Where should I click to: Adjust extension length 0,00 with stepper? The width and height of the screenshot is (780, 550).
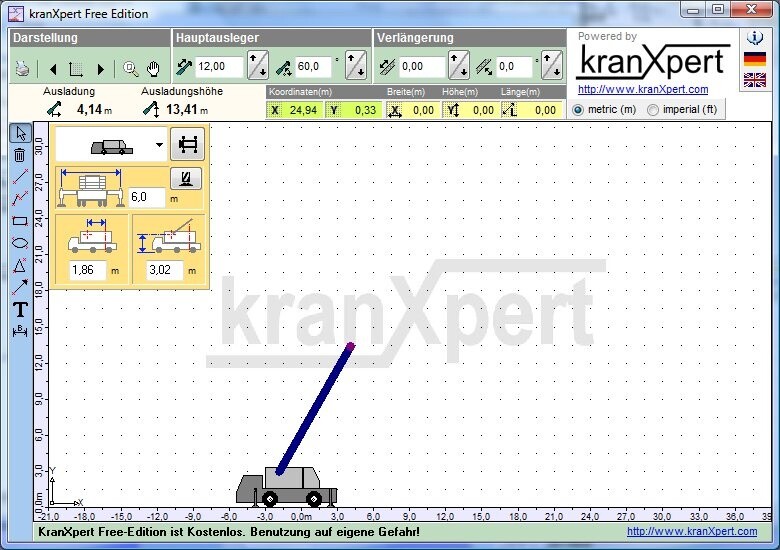pos(459,66)
